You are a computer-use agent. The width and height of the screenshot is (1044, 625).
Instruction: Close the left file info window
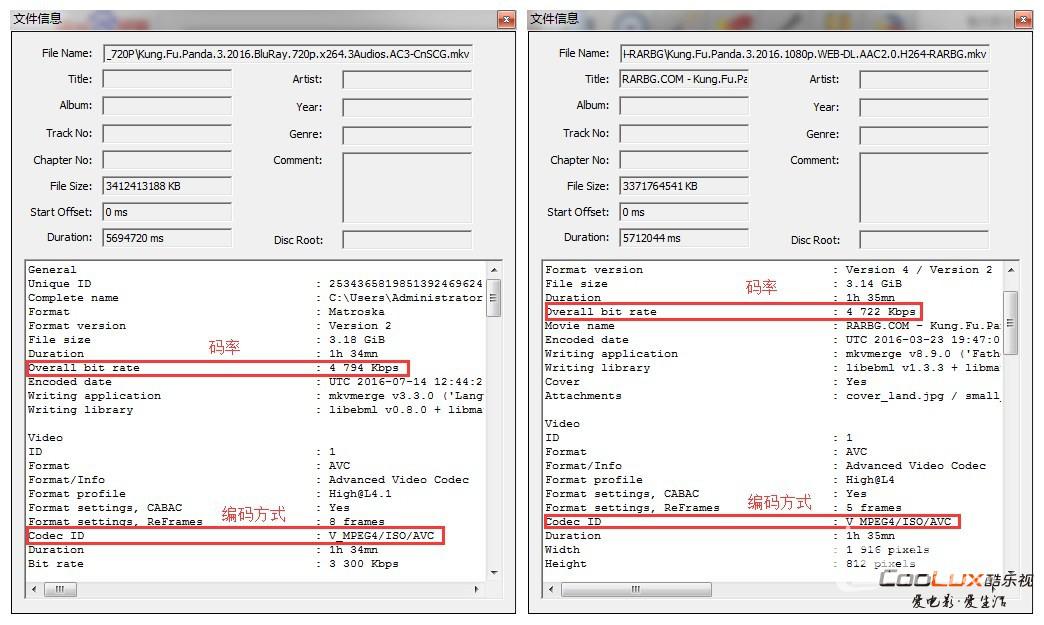[506, 20]
